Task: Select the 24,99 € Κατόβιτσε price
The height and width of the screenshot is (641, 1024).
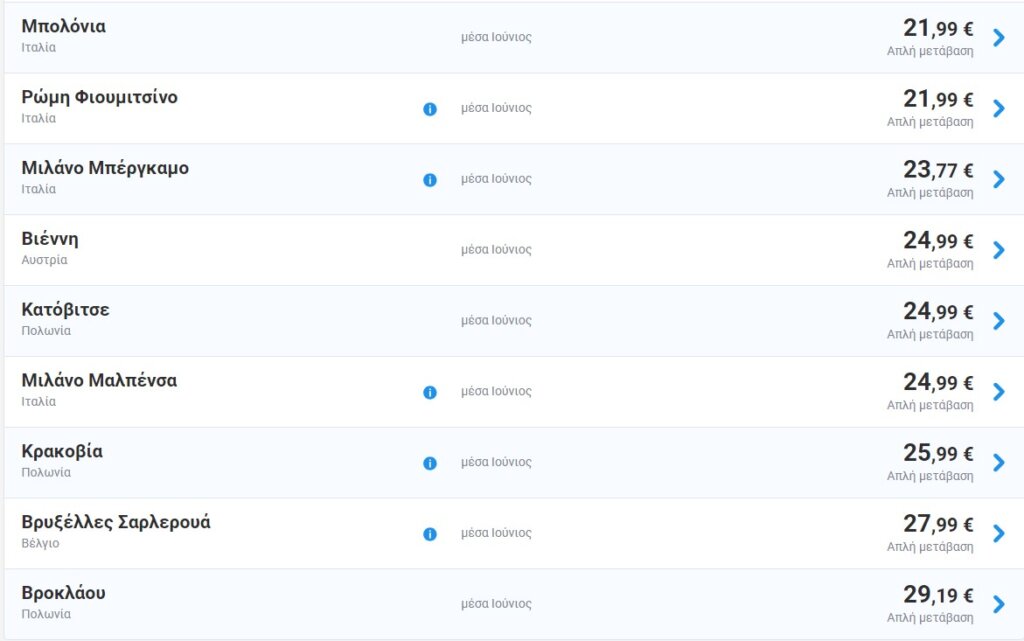Action: pyautogui.click(x=937, y=311)
